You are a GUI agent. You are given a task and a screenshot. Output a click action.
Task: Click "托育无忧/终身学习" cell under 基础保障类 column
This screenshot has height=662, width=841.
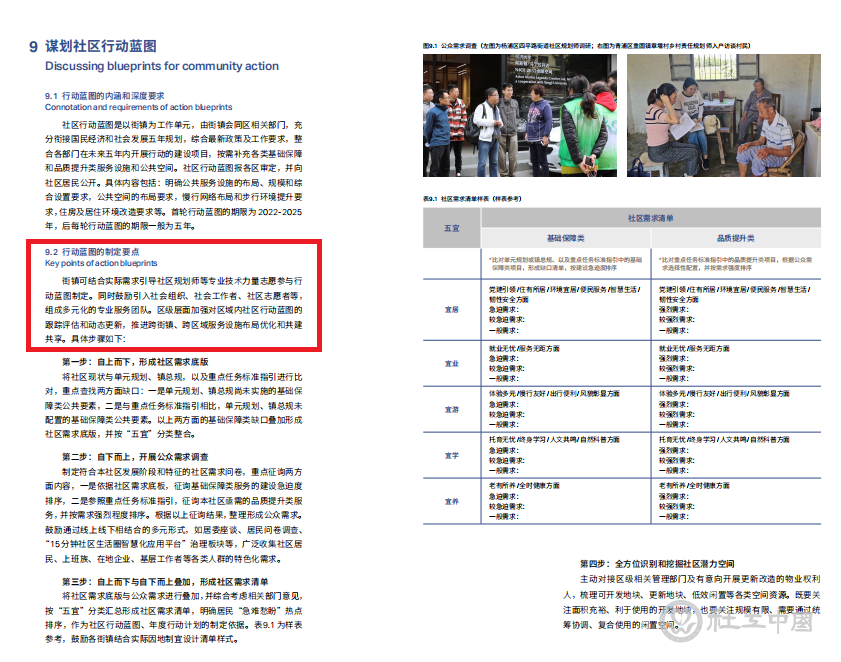click(x=554, y=439)
